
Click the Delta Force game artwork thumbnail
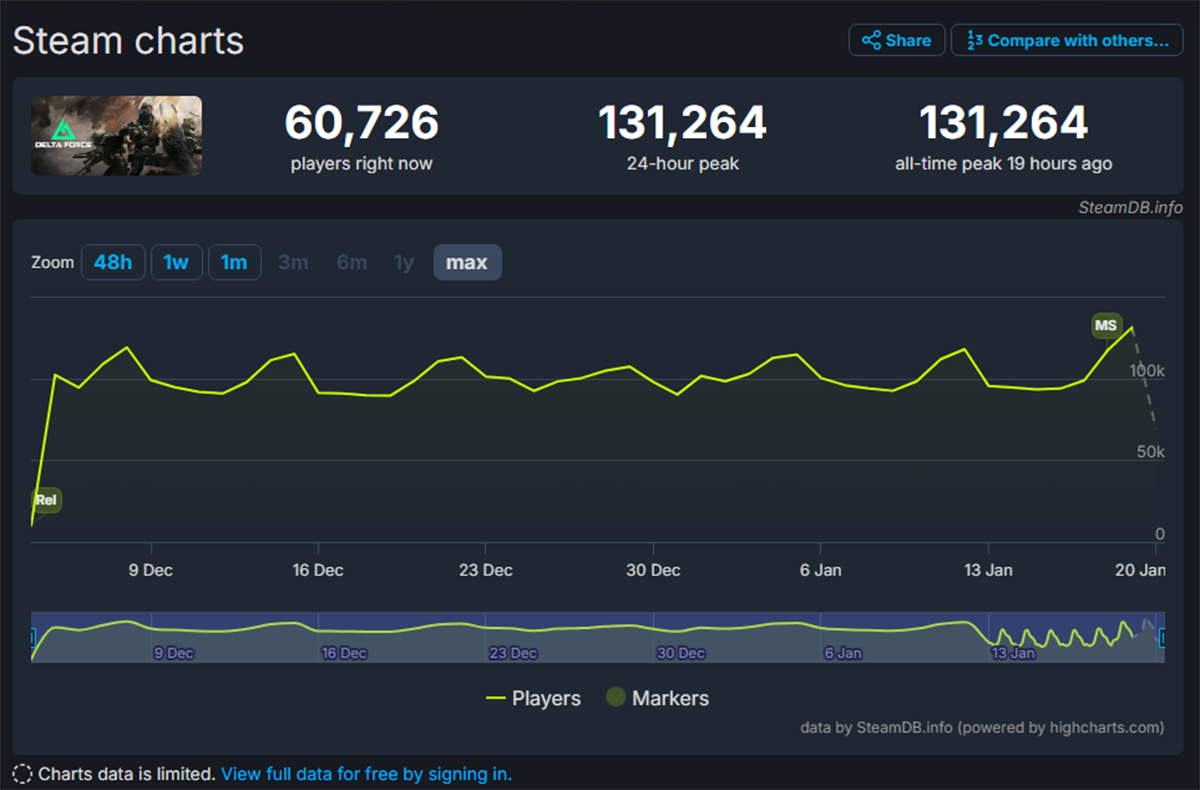[116, 135]
